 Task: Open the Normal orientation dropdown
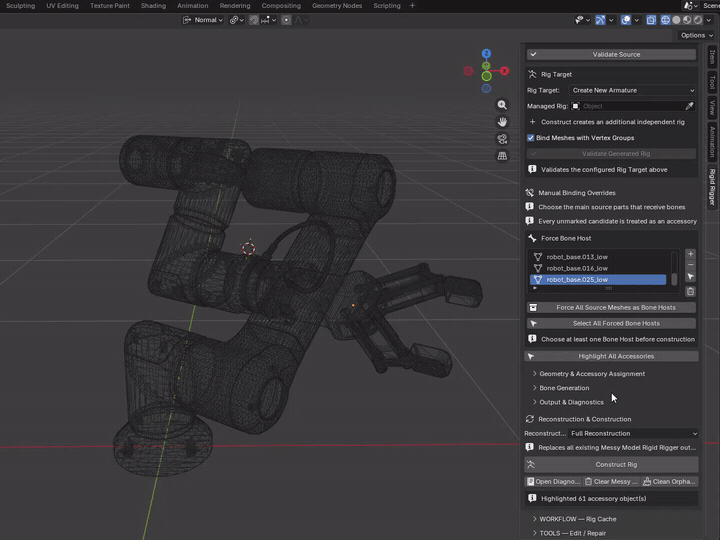203,20
